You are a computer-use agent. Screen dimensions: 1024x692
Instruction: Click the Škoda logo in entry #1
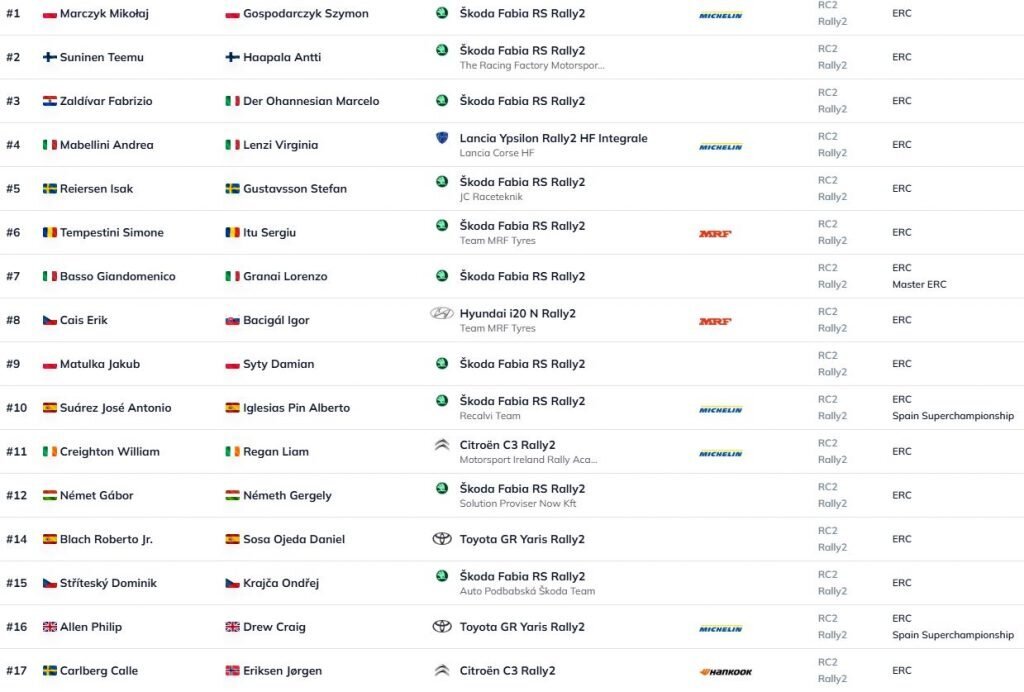(x=442, y=13)
